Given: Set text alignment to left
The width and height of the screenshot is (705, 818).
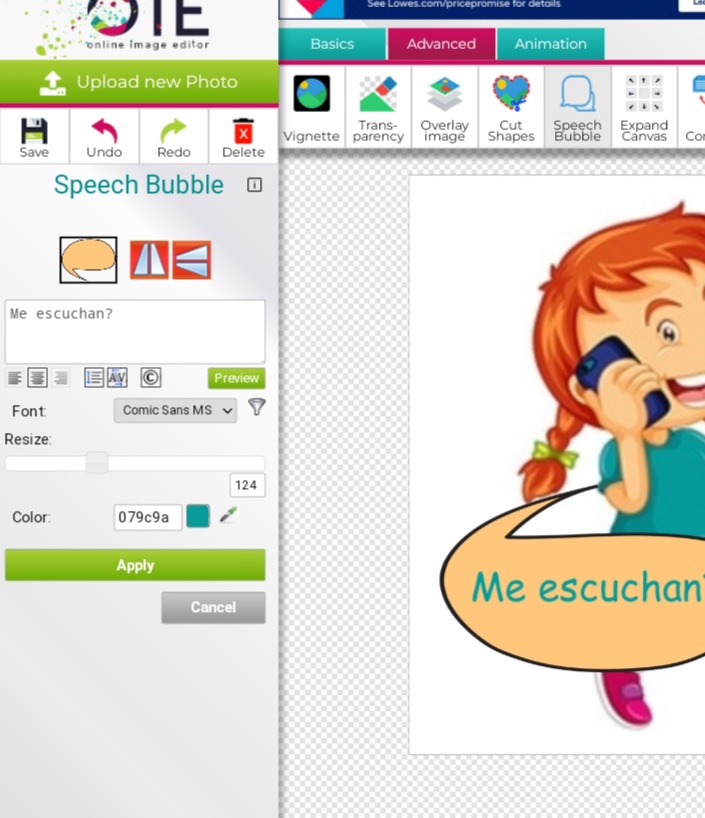Looking at the screenshot, I should 15,378.
